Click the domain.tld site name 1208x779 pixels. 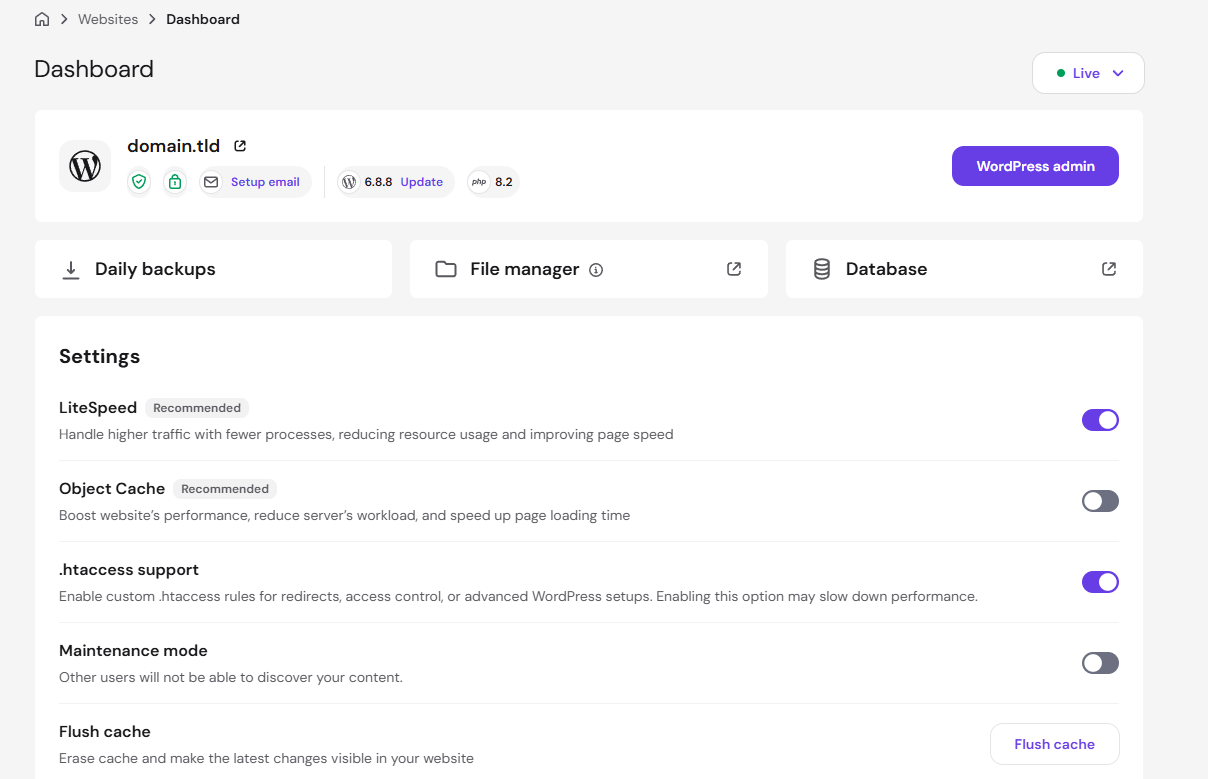173,146
